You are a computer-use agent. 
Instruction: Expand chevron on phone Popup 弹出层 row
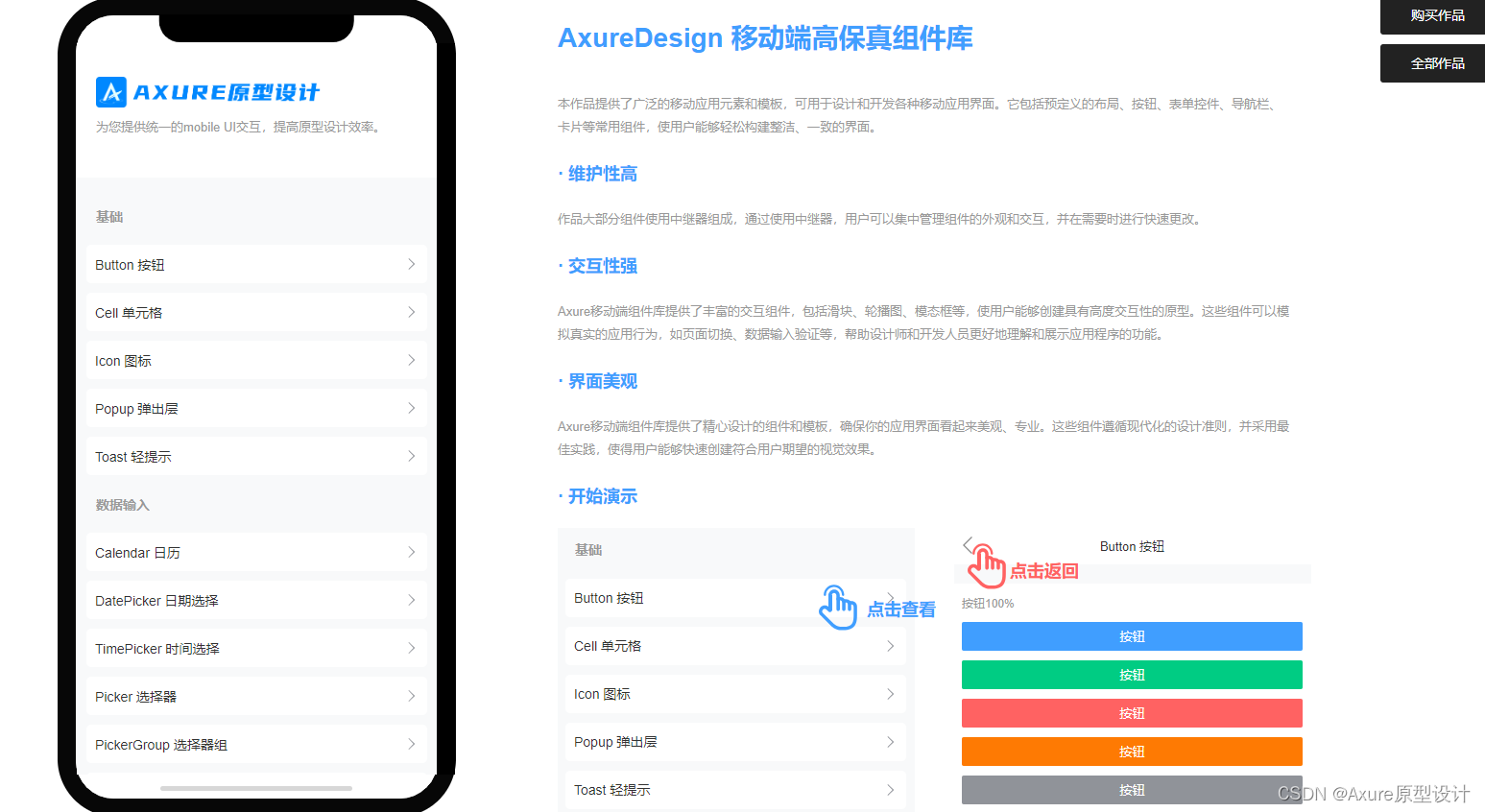coord(411,408)
